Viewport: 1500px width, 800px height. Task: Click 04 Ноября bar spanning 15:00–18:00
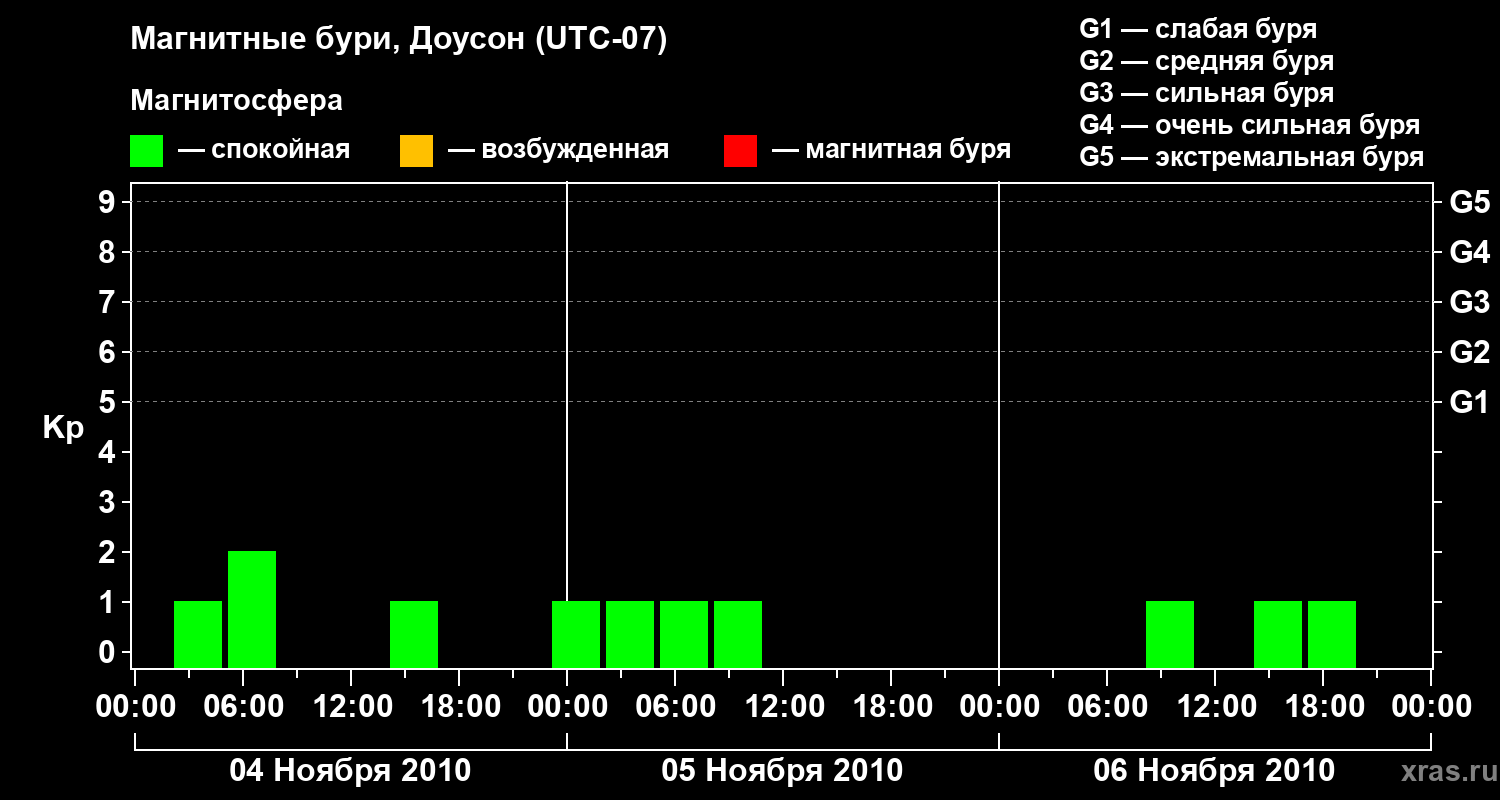[414, 634]
